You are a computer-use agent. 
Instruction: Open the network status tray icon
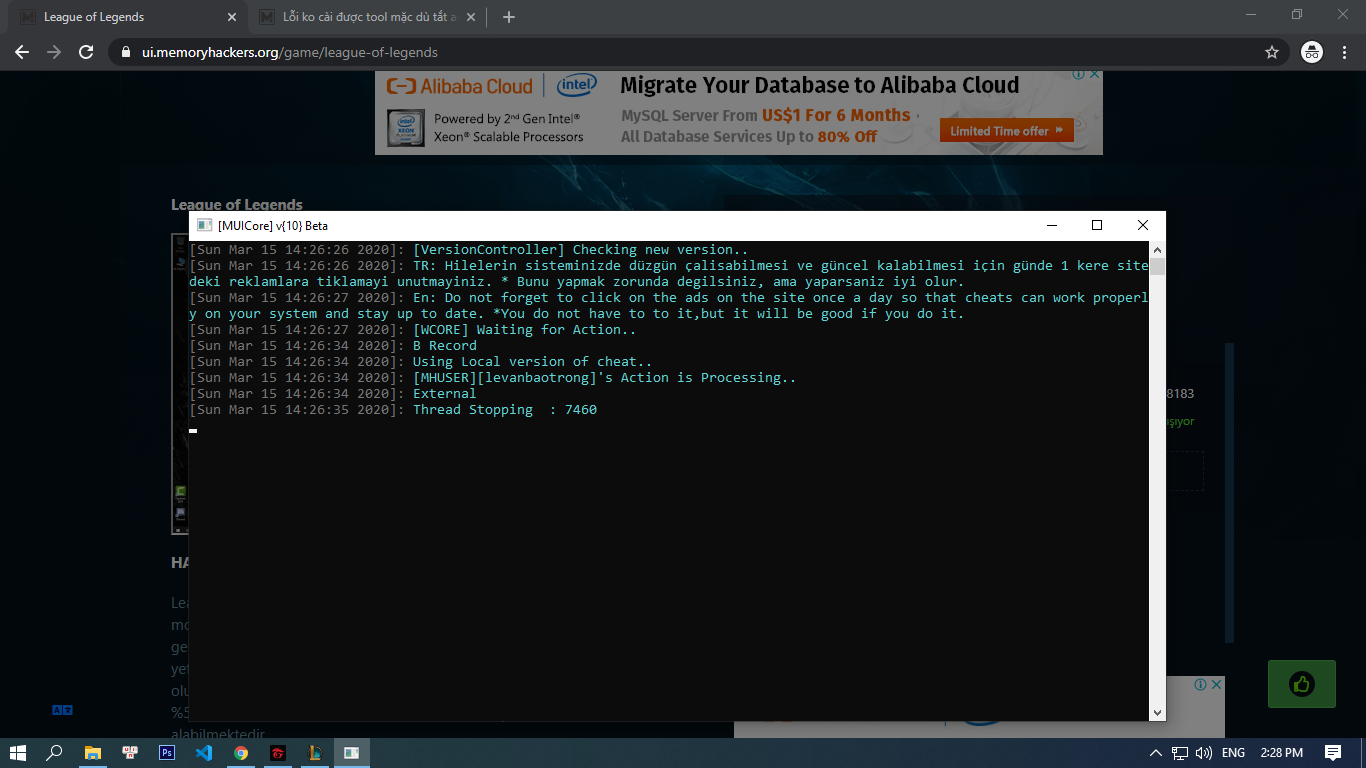tap(1180, 752)
